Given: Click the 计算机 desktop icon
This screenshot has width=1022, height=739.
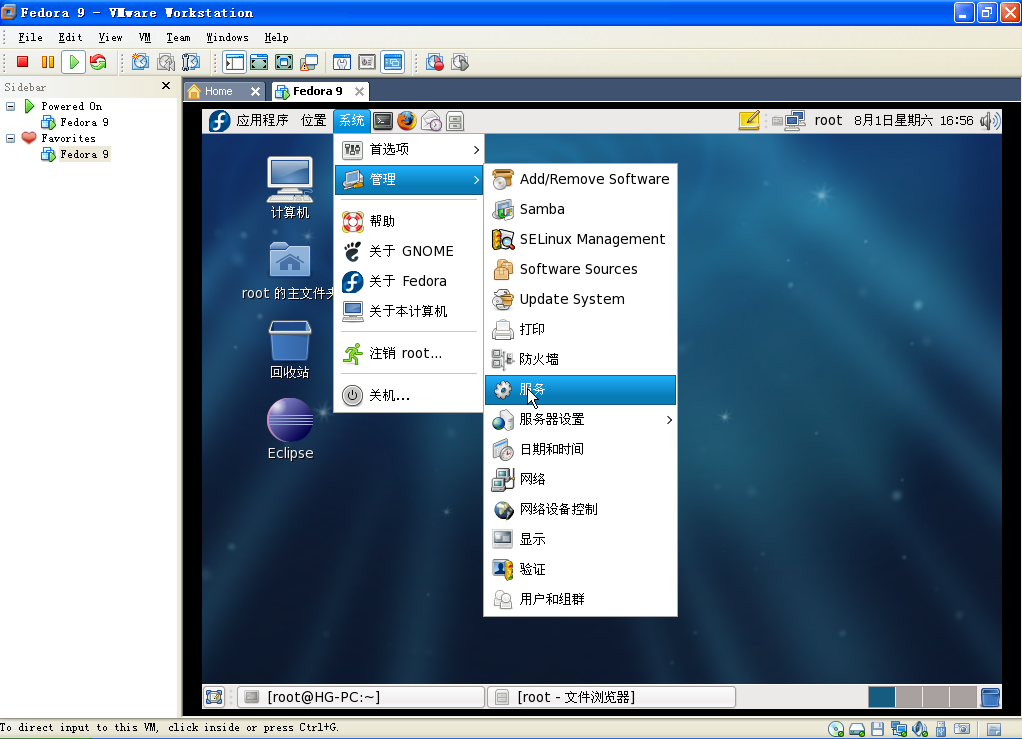Looking at the screenshot, I should point(290,188).
